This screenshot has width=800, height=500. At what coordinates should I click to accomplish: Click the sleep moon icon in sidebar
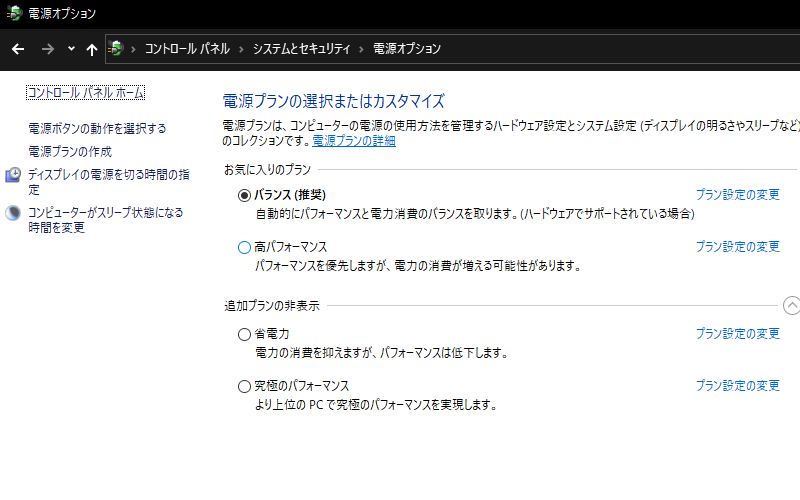13,213
